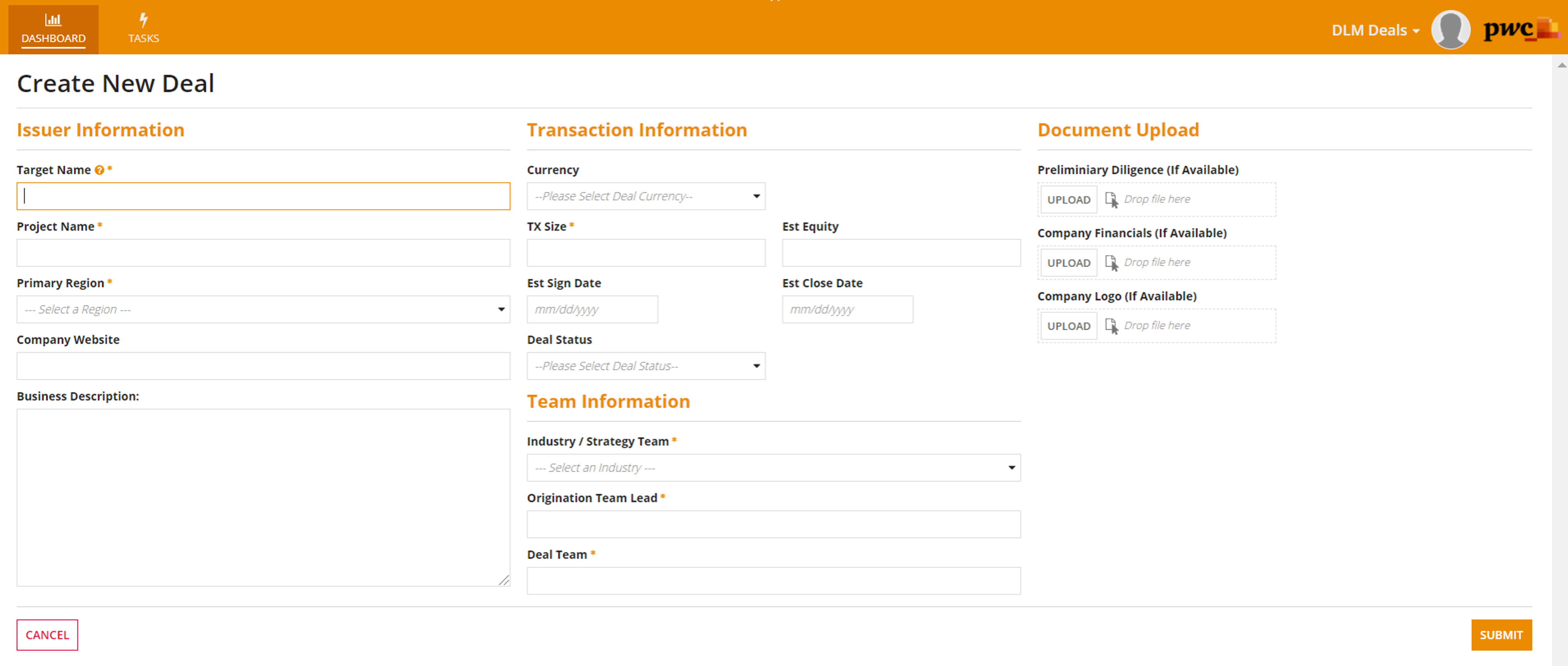
Task: Expand the Deal Status dropdown
Action: (646, 366)
